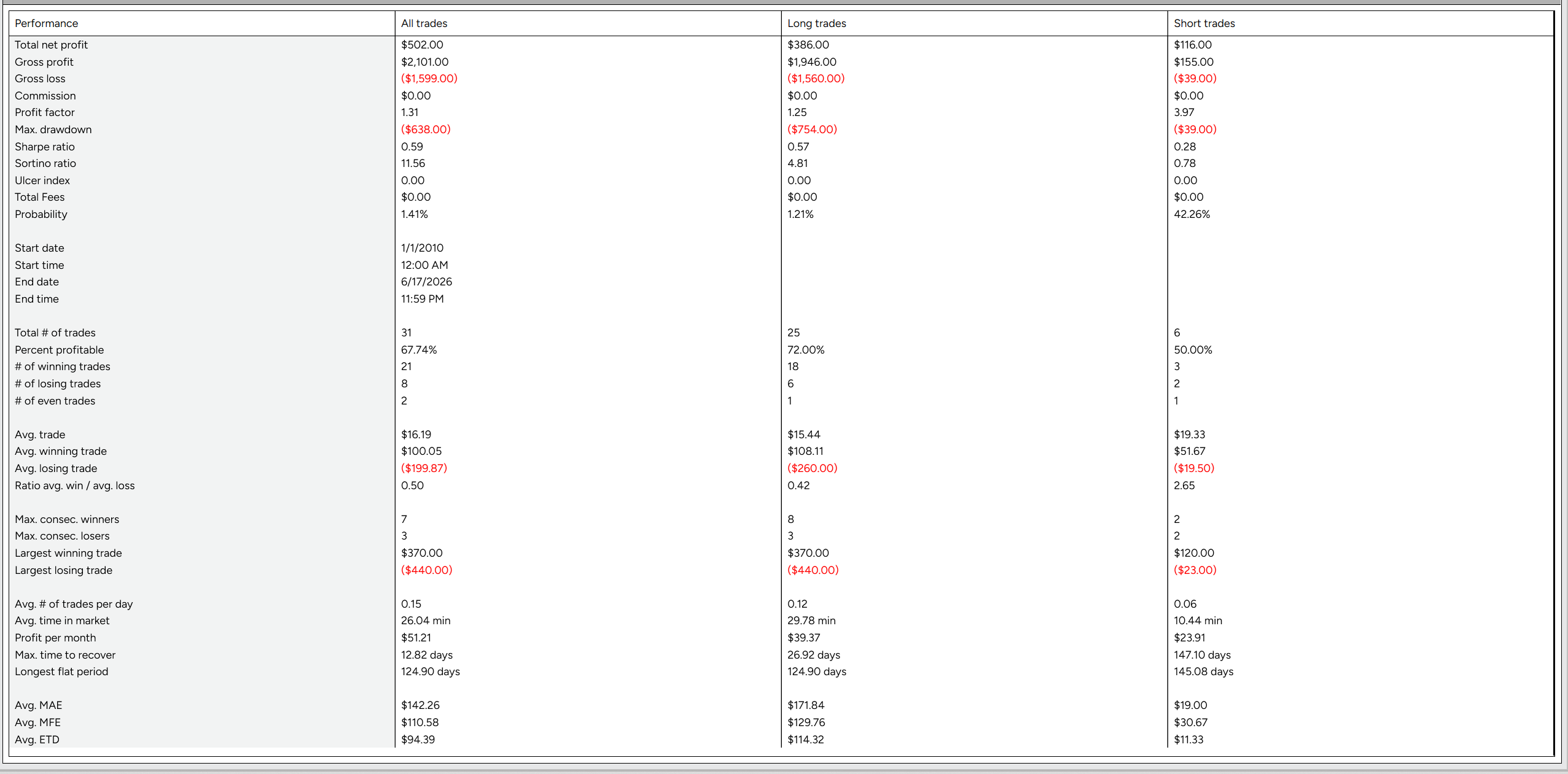Click the "$100.05" average winning trade value

tap(421, 451)
